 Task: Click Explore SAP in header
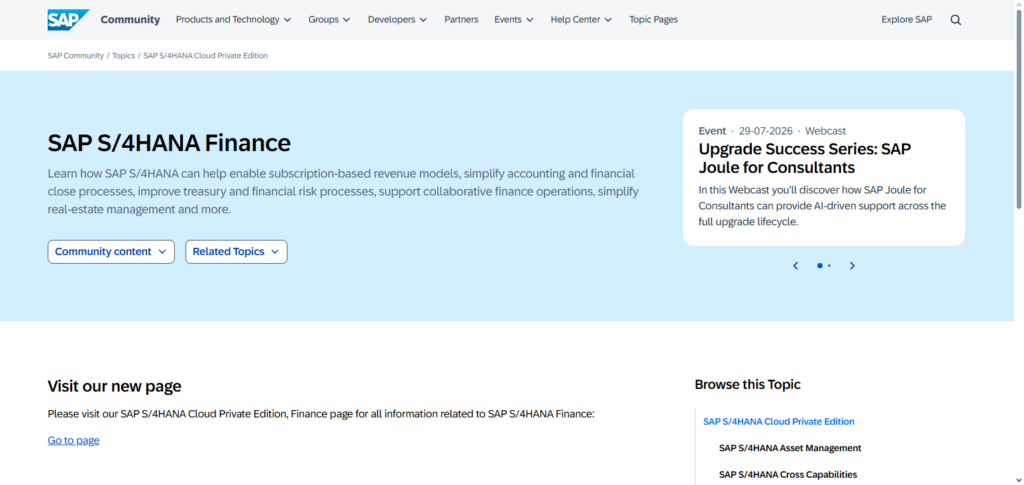click(906, 20)
